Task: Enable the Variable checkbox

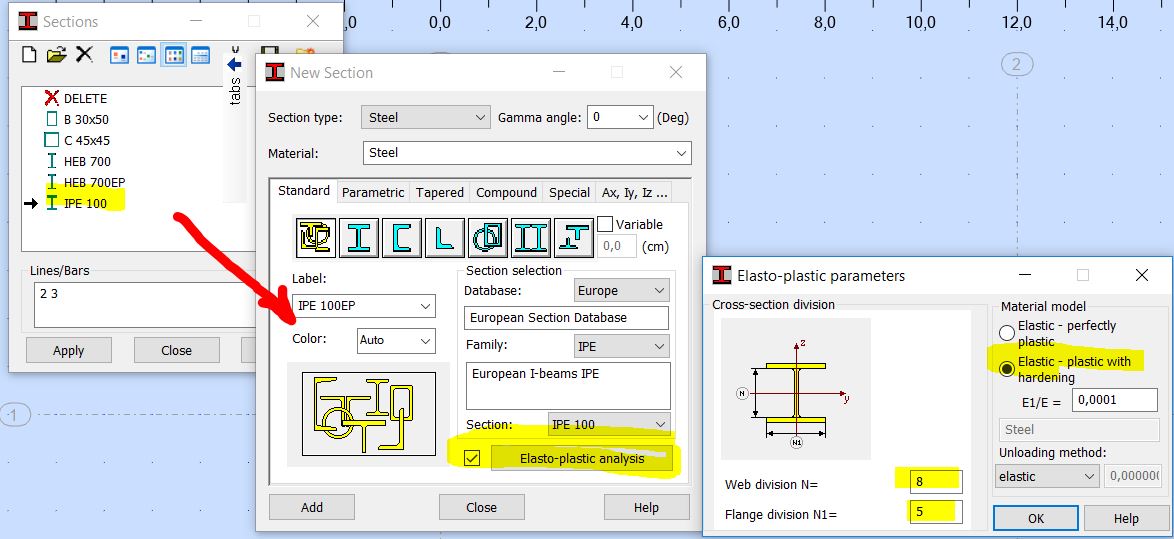Action: tap(605, 224)
